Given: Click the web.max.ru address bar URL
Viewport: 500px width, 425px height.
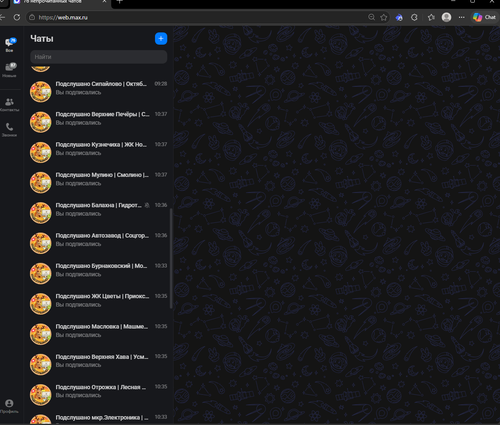Looking at the screenshot, I should tap(63, 17).
